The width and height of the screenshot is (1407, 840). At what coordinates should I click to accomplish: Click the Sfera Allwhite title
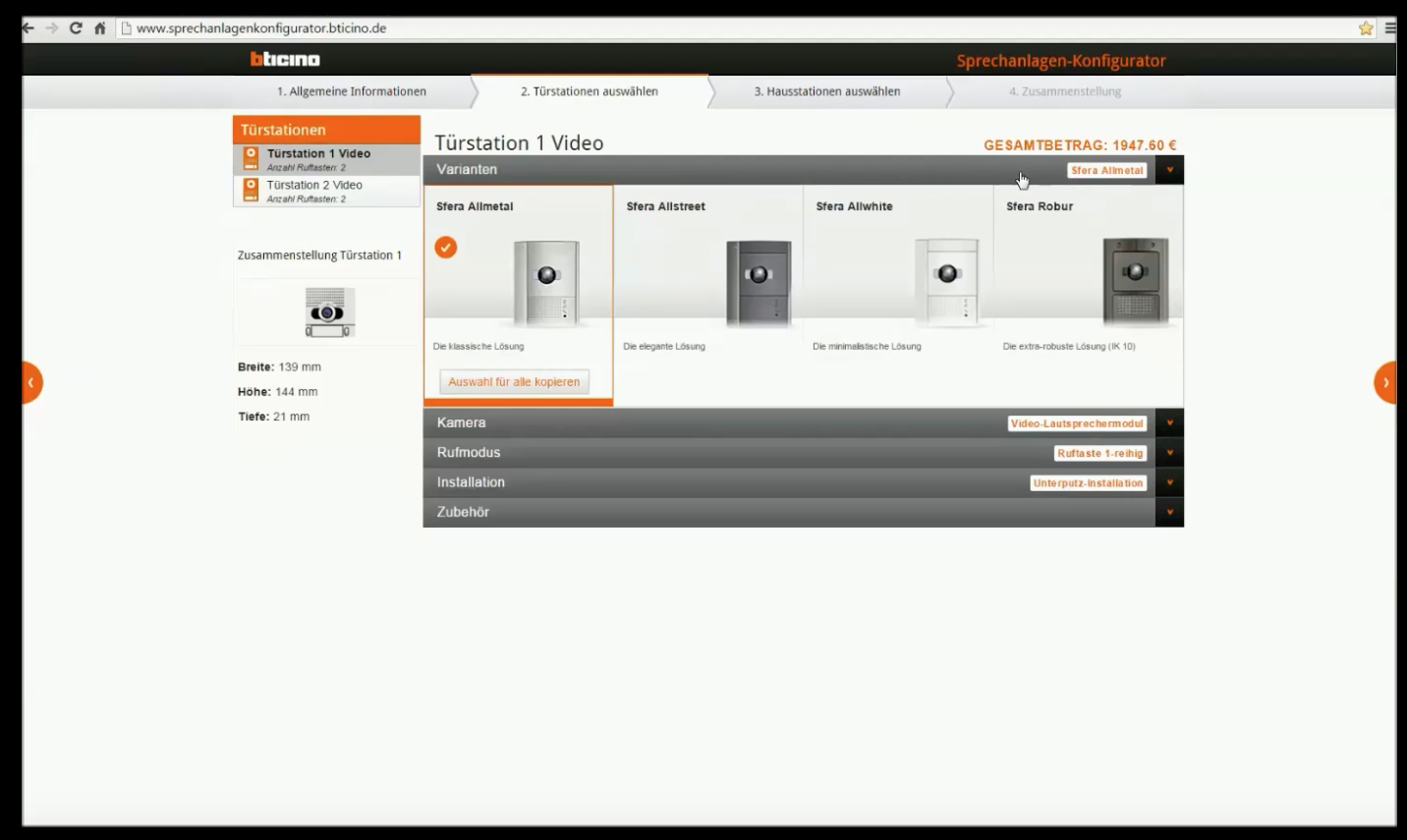coord(855,206)
